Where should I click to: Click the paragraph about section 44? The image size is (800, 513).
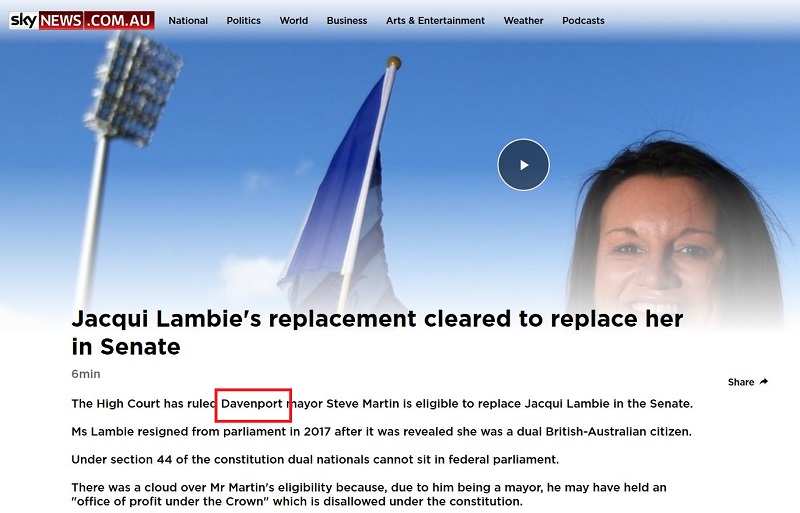pyautogui.click(x=315, y=460)
